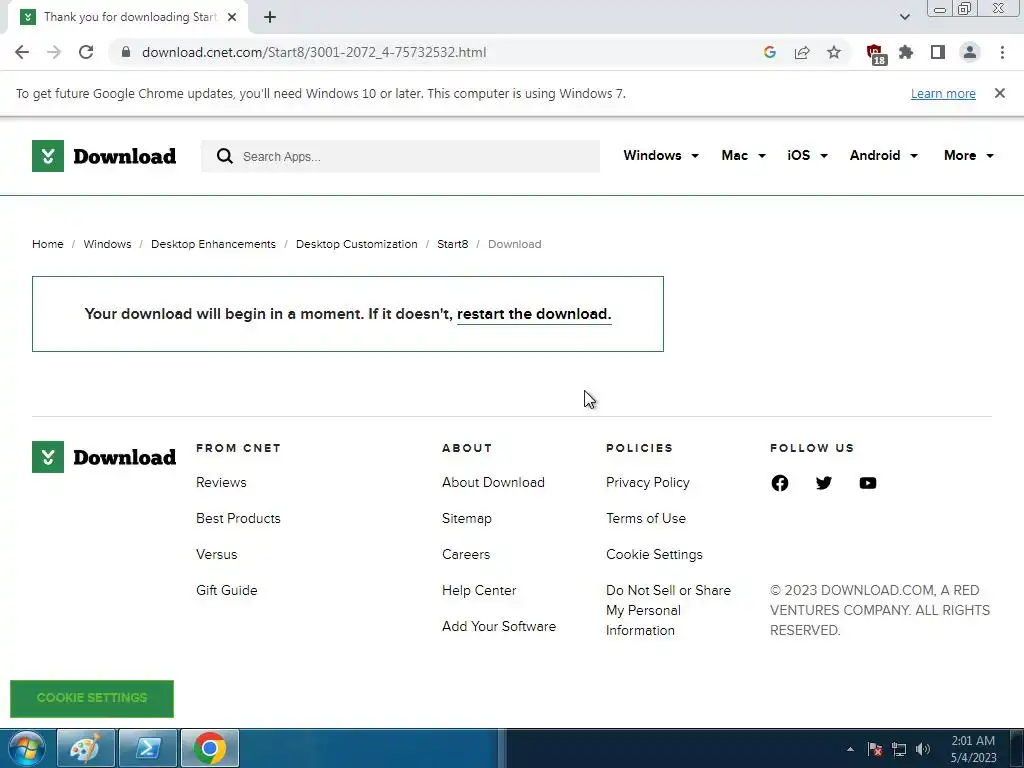The width and height of the screenshot is (1024, 768).
Task: Open the red shield extension icon
Action: (x=876, y=54)
